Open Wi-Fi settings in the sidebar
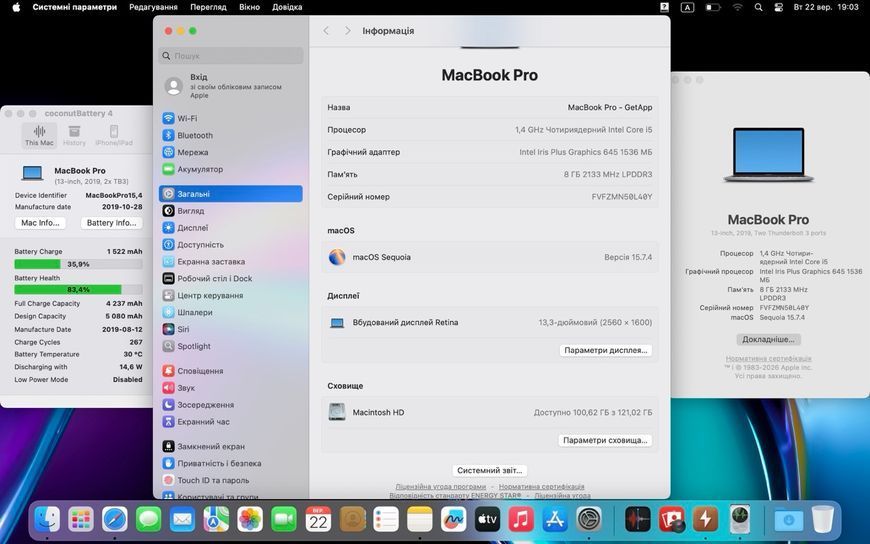This screenshot has width=870, height=544. click(x=230, y=118)
